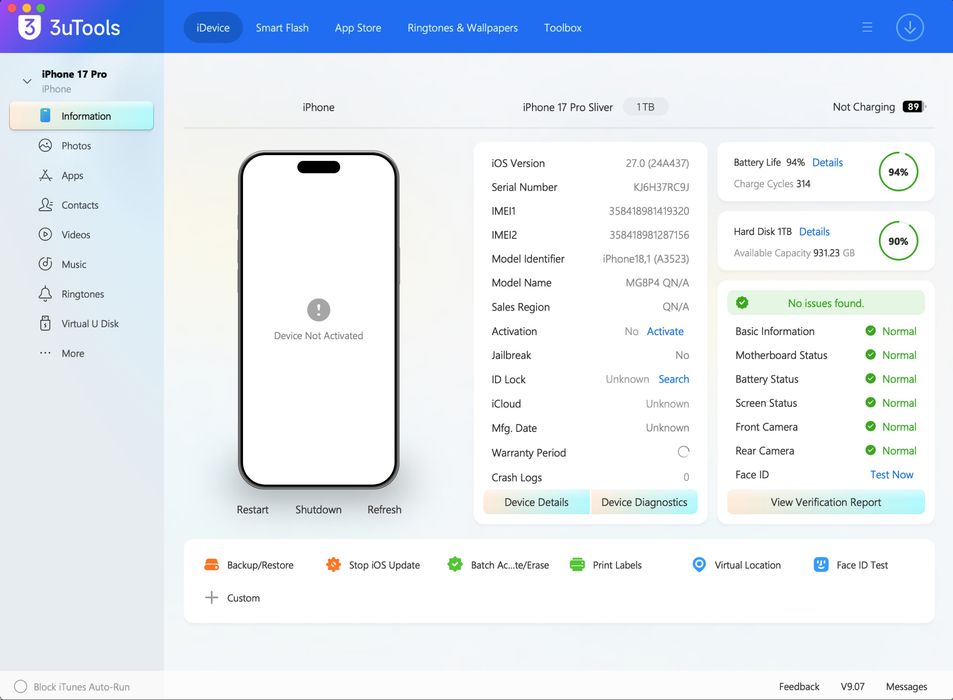Click the Contacts sidebar icon
The image size is (953, 700).
pos(45,205)
